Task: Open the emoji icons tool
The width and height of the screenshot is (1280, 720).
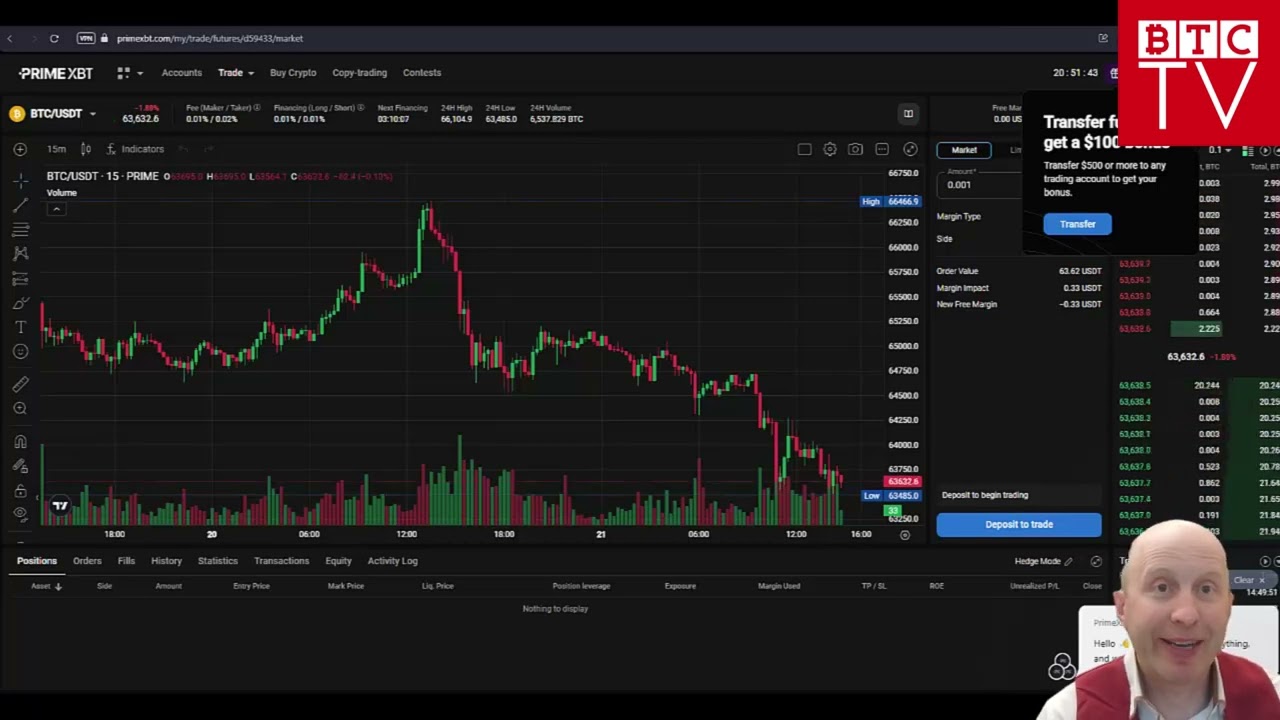Action: [20, 352]
